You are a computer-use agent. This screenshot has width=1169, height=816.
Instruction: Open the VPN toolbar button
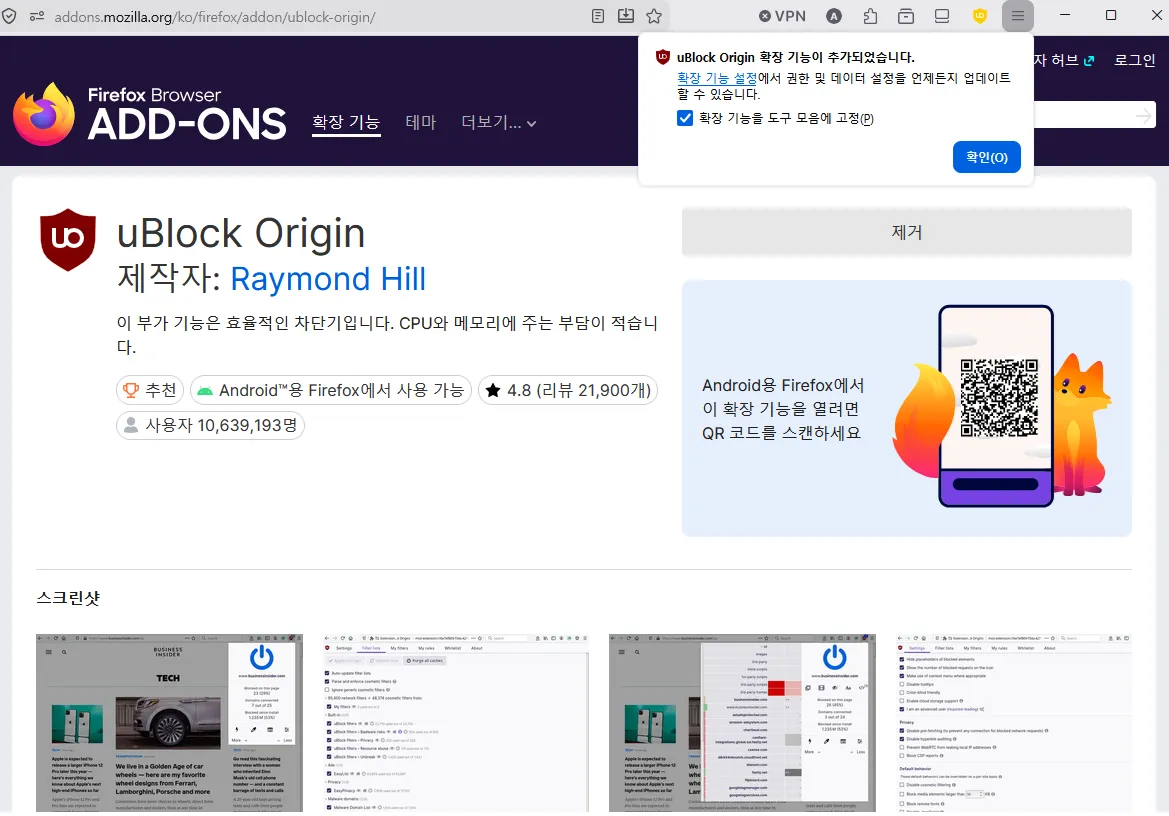coord(782,16)
